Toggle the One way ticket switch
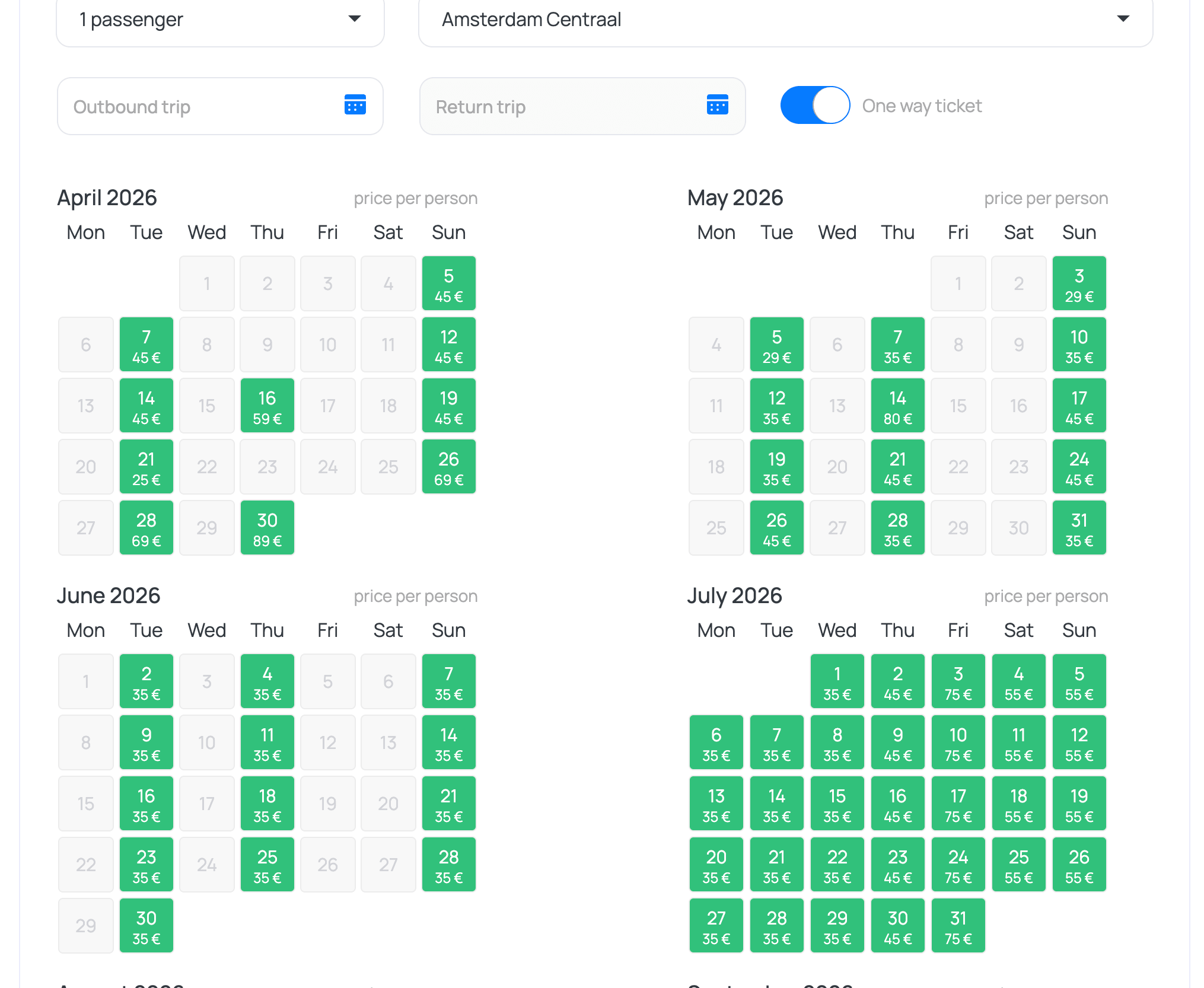Screen dimensions: 1204x988 tap(814, 105)
